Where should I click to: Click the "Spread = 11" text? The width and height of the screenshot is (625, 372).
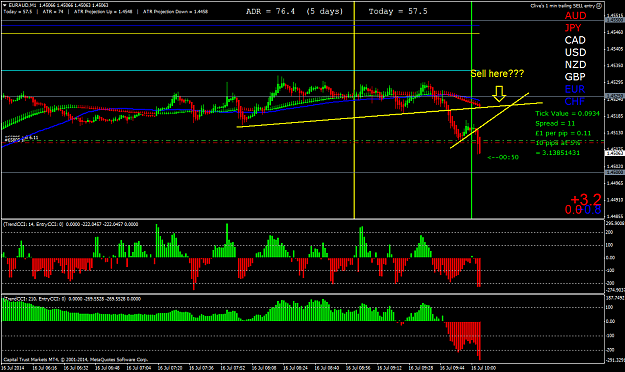pyautogui.click(x=555, y=124)
